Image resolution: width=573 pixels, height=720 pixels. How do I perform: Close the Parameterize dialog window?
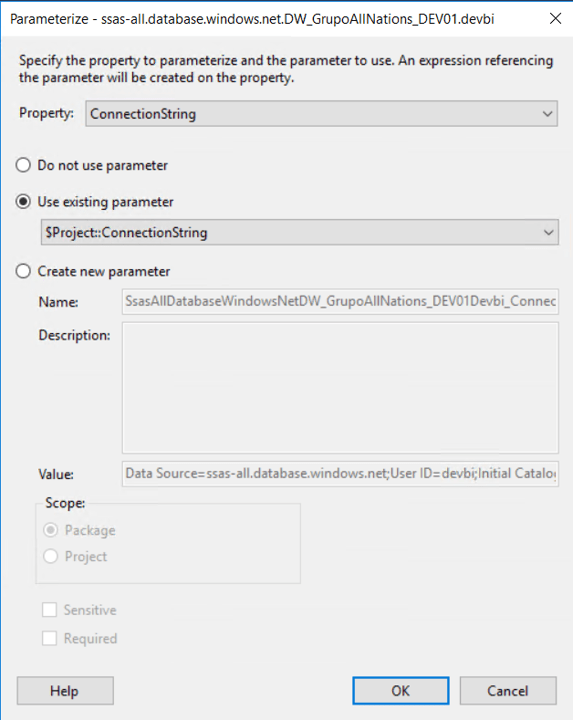[x=555, y=19]
